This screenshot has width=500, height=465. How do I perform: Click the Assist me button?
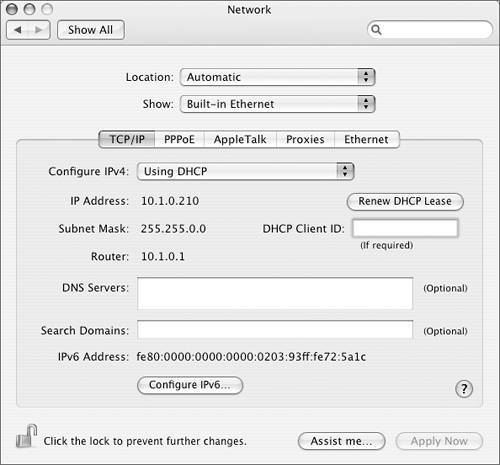coord(341,441)
